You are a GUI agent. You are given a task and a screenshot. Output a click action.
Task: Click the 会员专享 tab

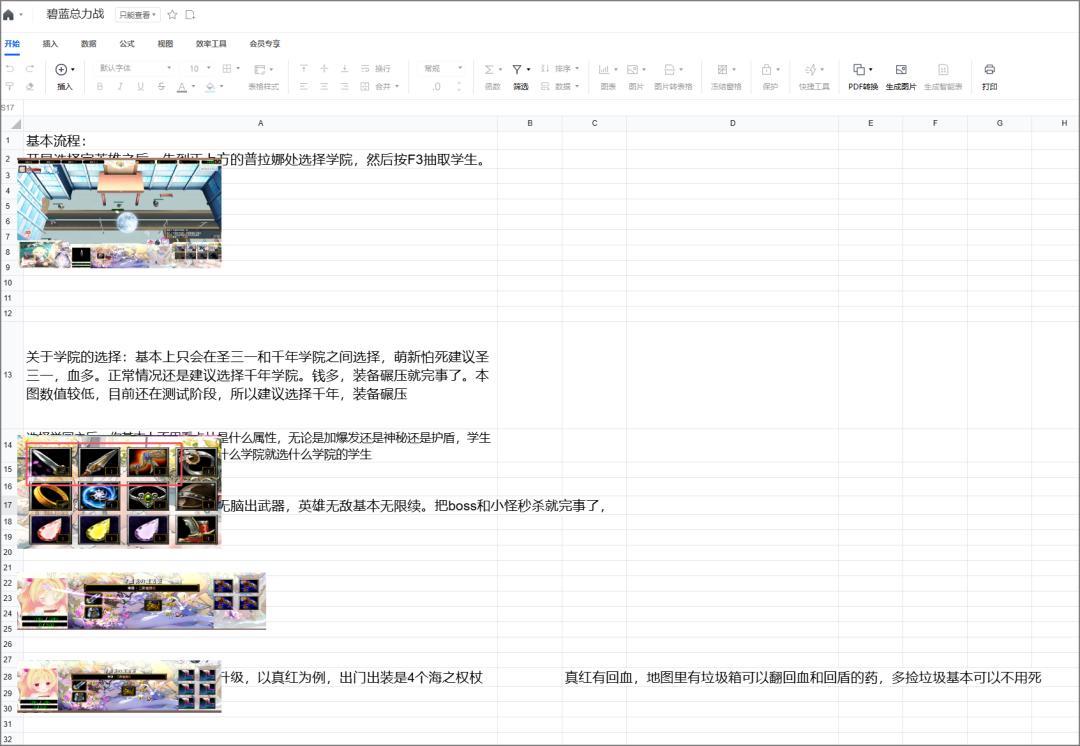(264, 44)
